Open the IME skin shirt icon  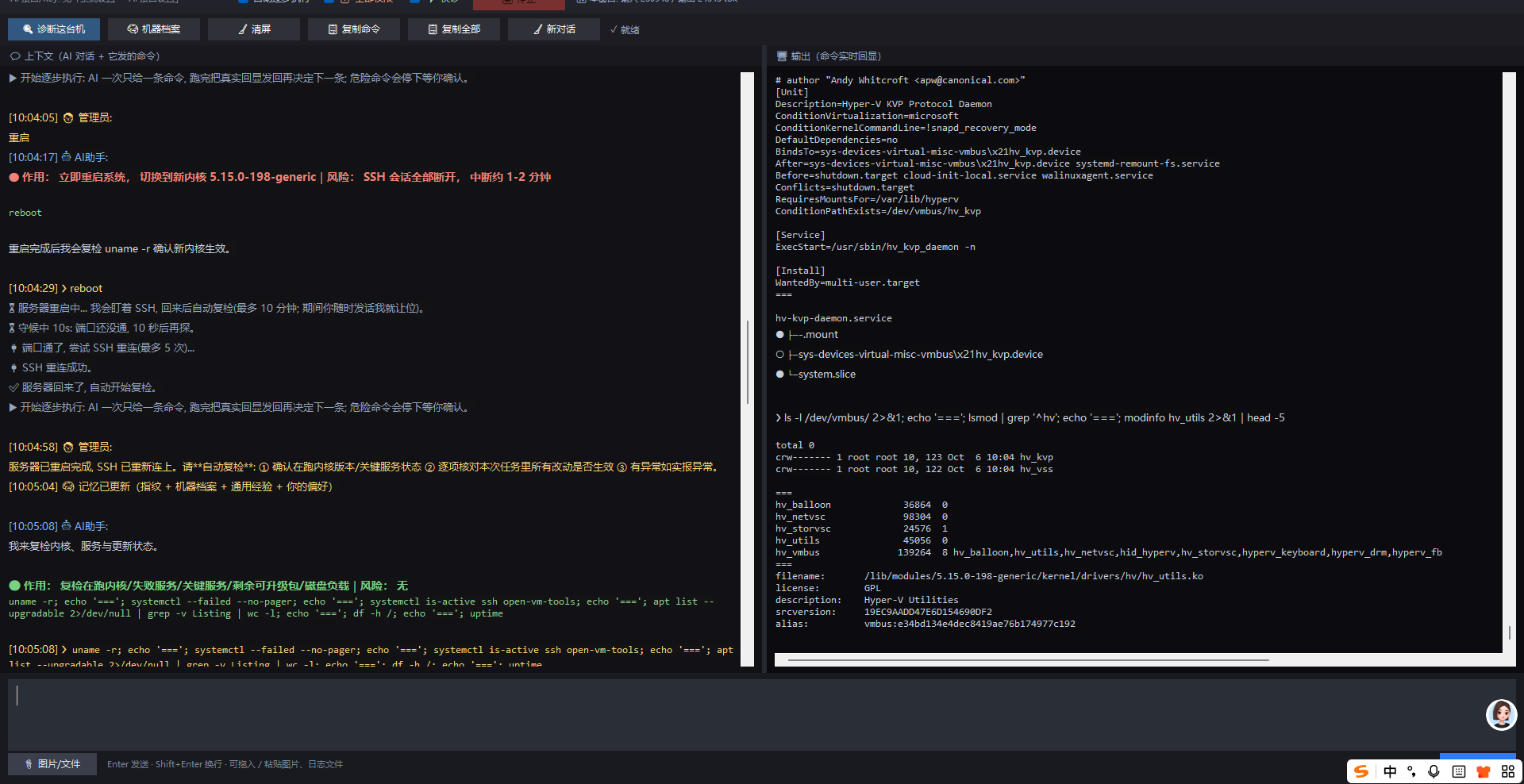click(x=1483, y=771)
